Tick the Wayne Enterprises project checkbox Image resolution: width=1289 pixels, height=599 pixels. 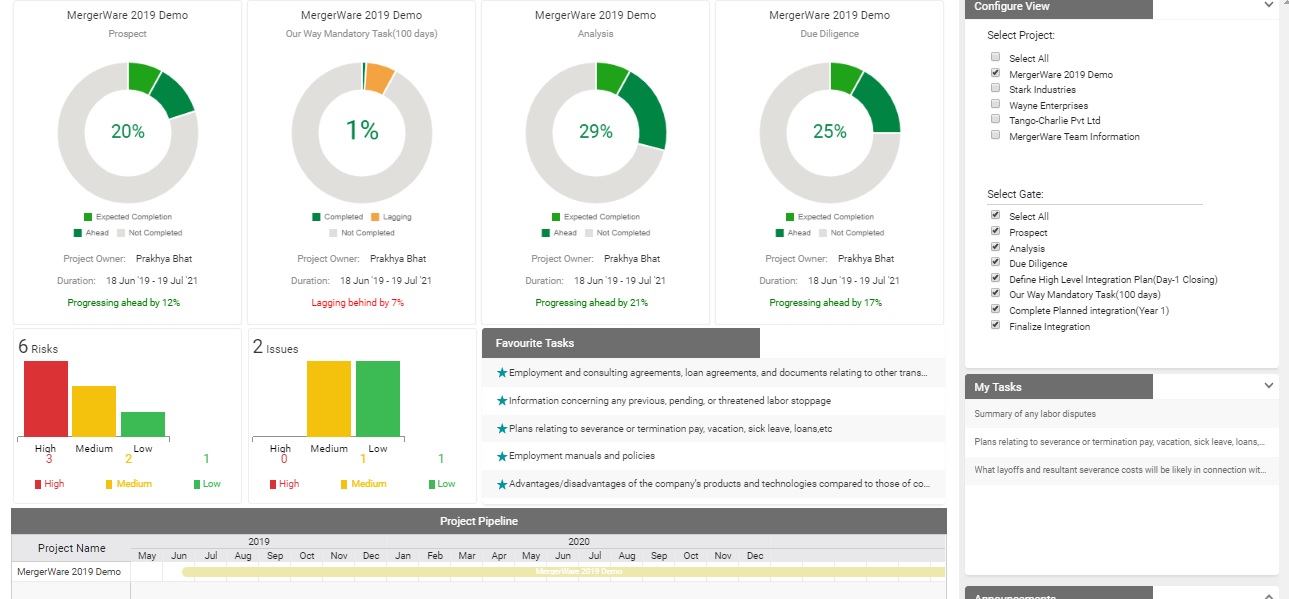click(x=995, y=104)
